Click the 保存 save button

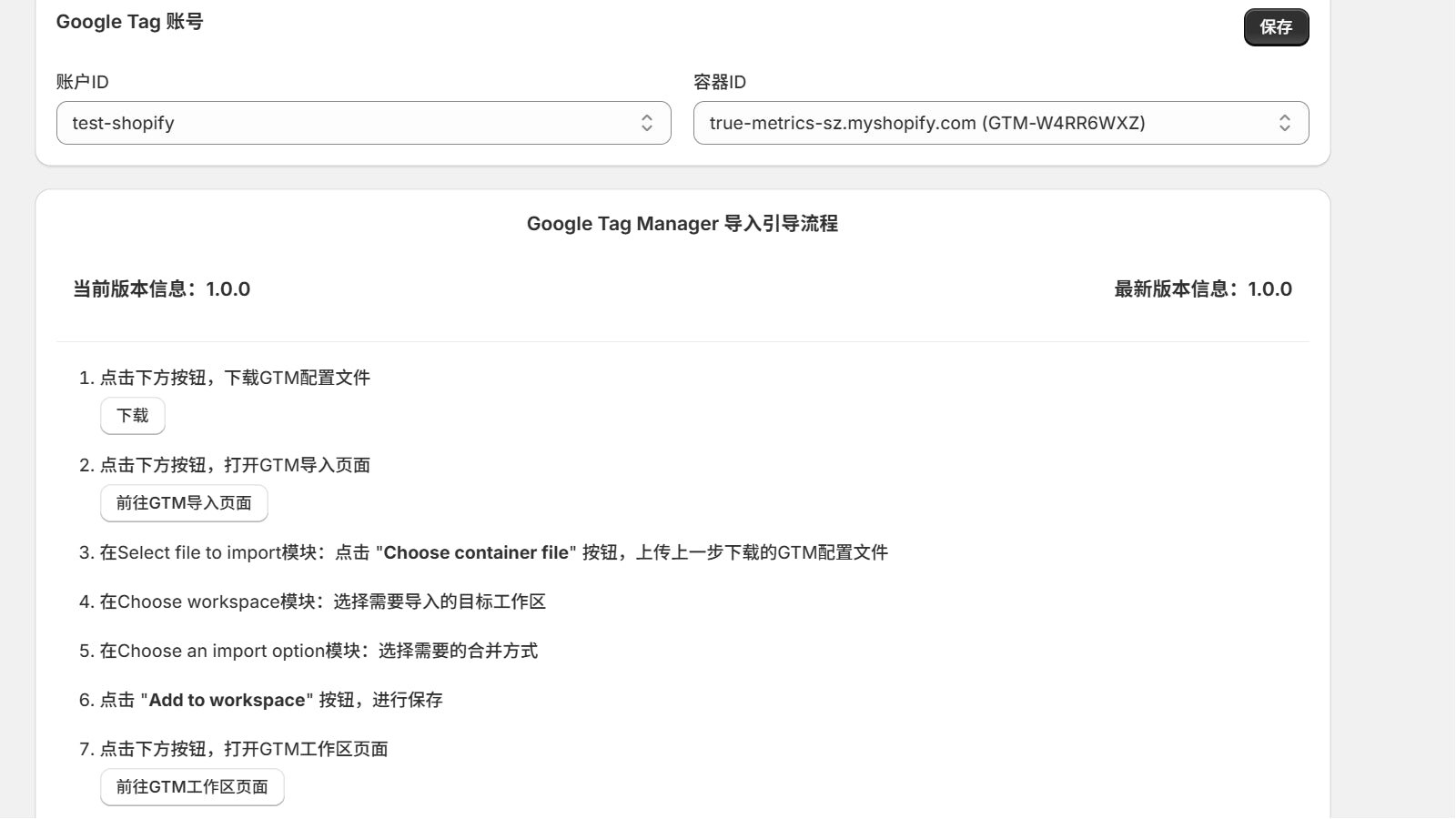(x=1276, y=27)
